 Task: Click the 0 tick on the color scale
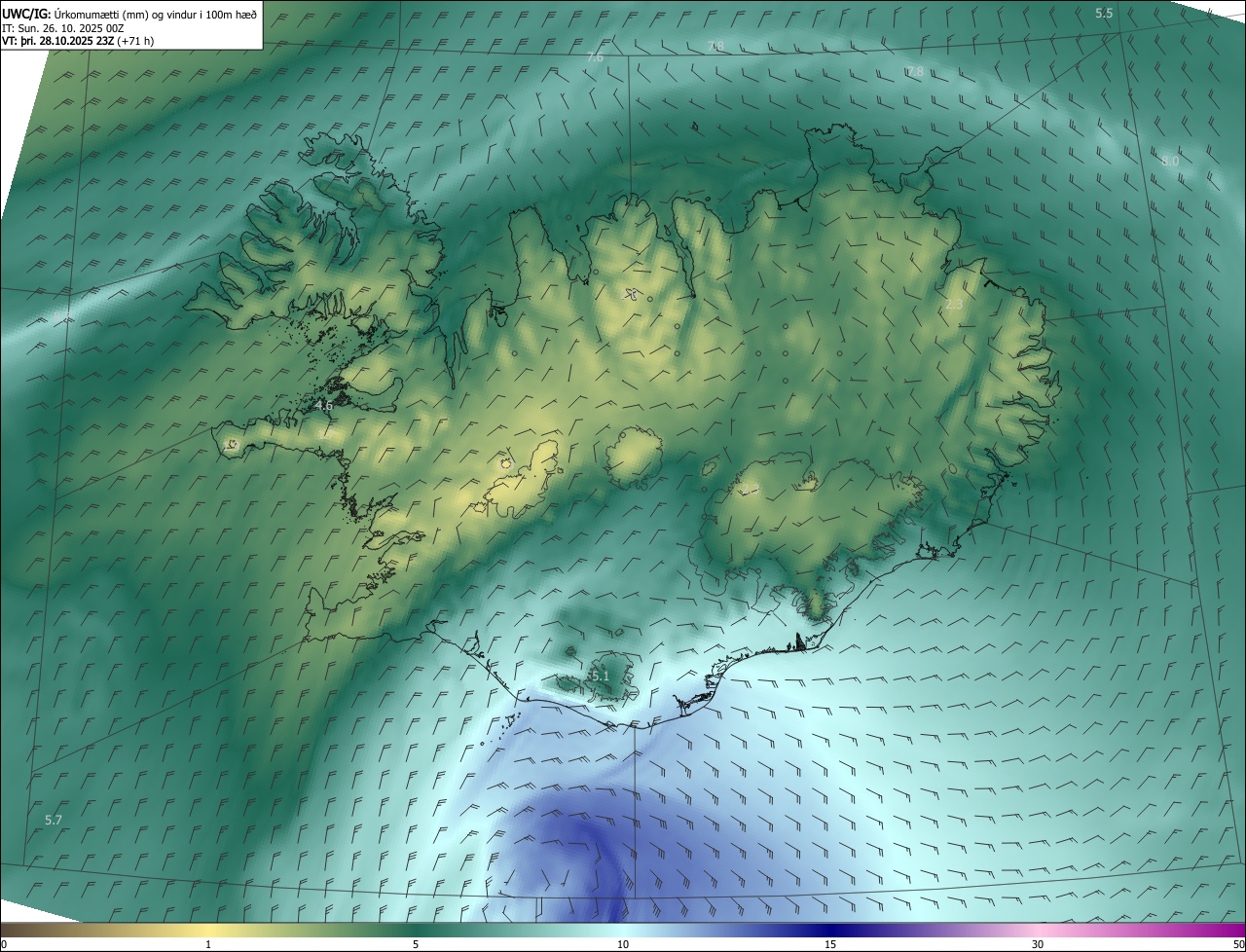pos(4,944)
